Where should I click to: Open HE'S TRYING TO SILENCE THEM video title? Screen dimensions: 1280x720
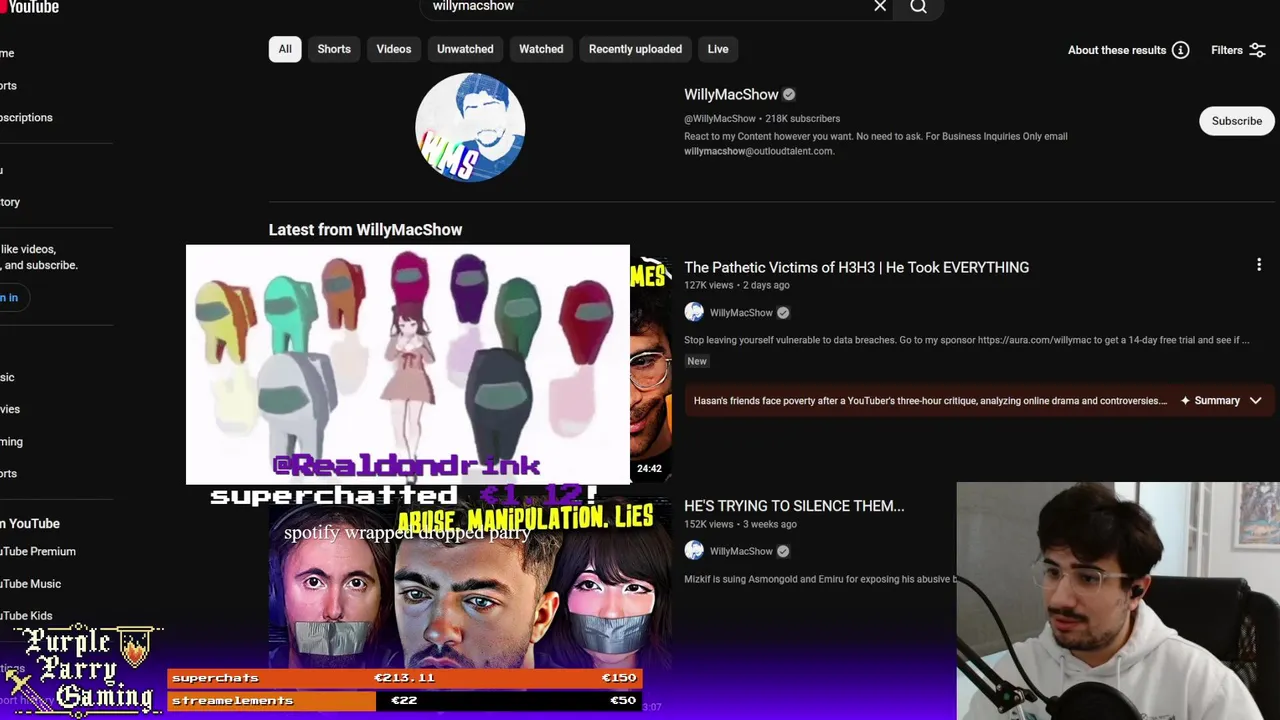tap(794, 506)
